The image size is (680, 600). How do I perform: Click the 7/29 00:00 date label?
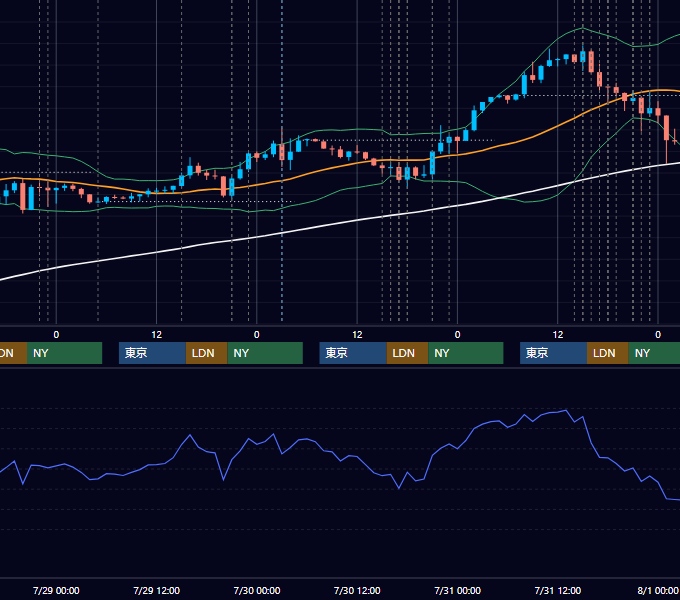[56, 590]
